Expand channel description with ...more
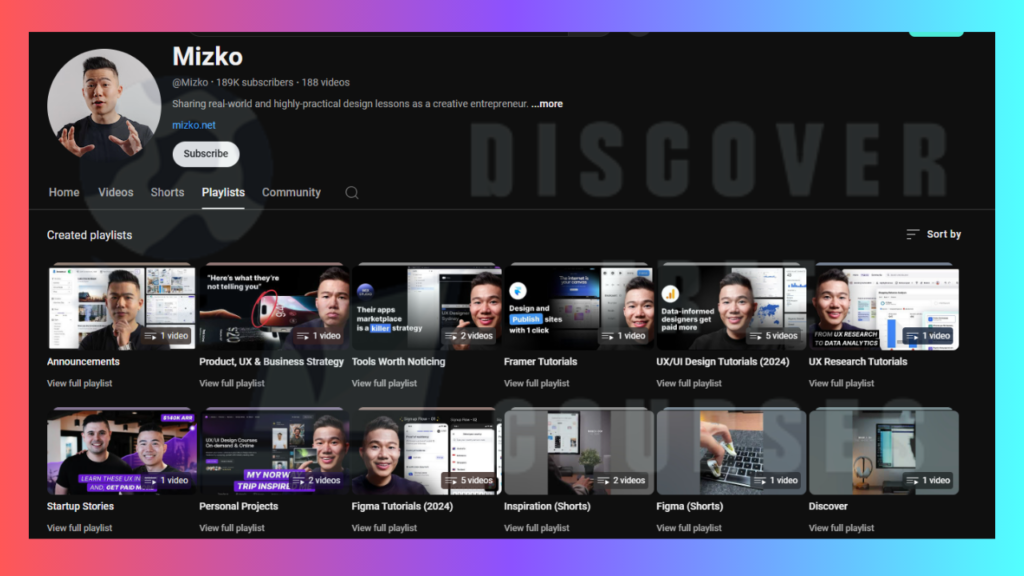This screenshot has width=1024, height=576. coord(547,104)
